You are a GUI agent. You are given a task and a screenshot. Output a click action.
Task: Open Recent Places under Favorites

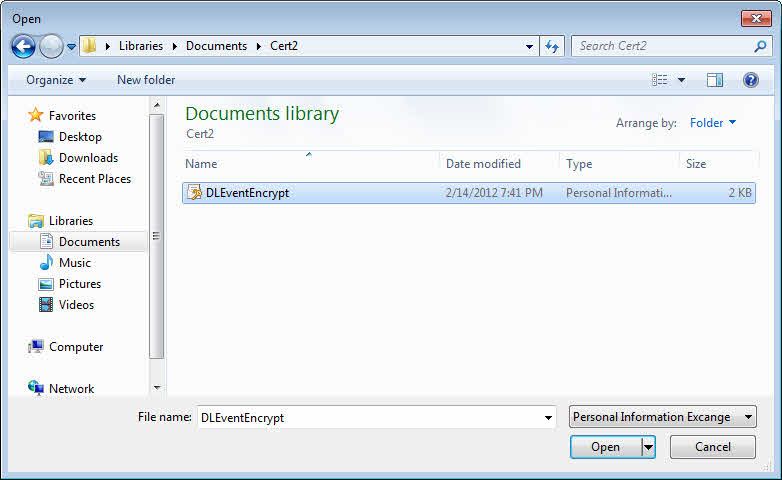coord(95,179)
